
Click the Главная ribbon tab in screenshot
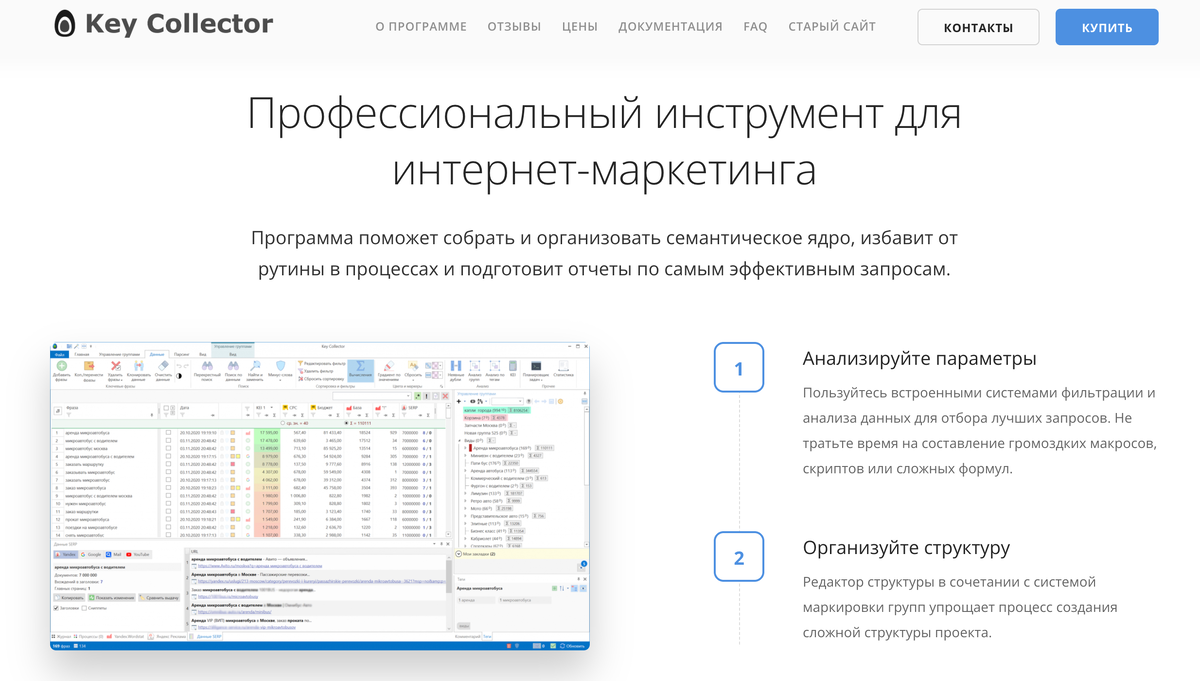81,354
